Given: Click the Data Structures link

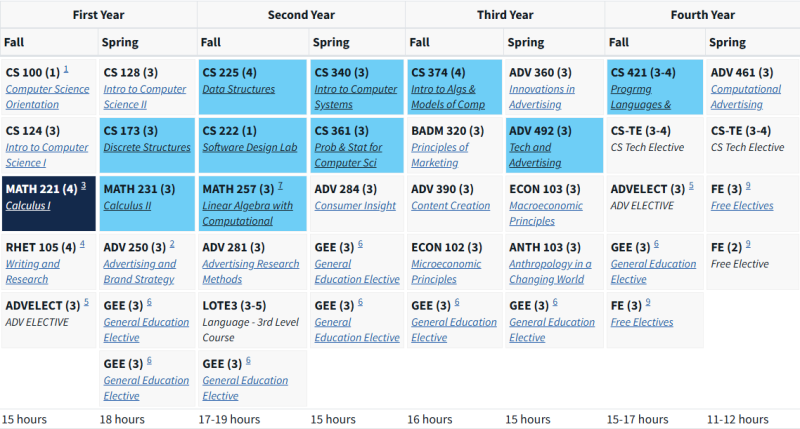Looking at the screenshot, I should pyautogui.click(x=239, y=89).
